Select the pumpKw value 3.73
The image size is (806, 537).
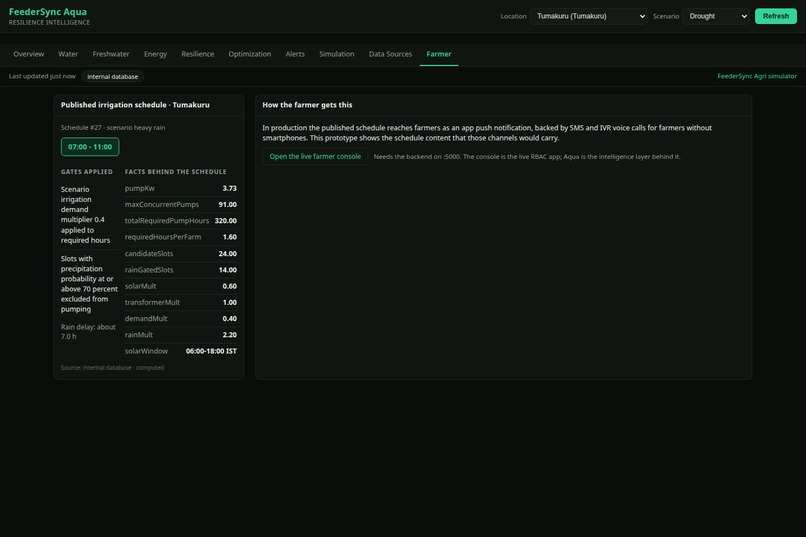point(229,189)
